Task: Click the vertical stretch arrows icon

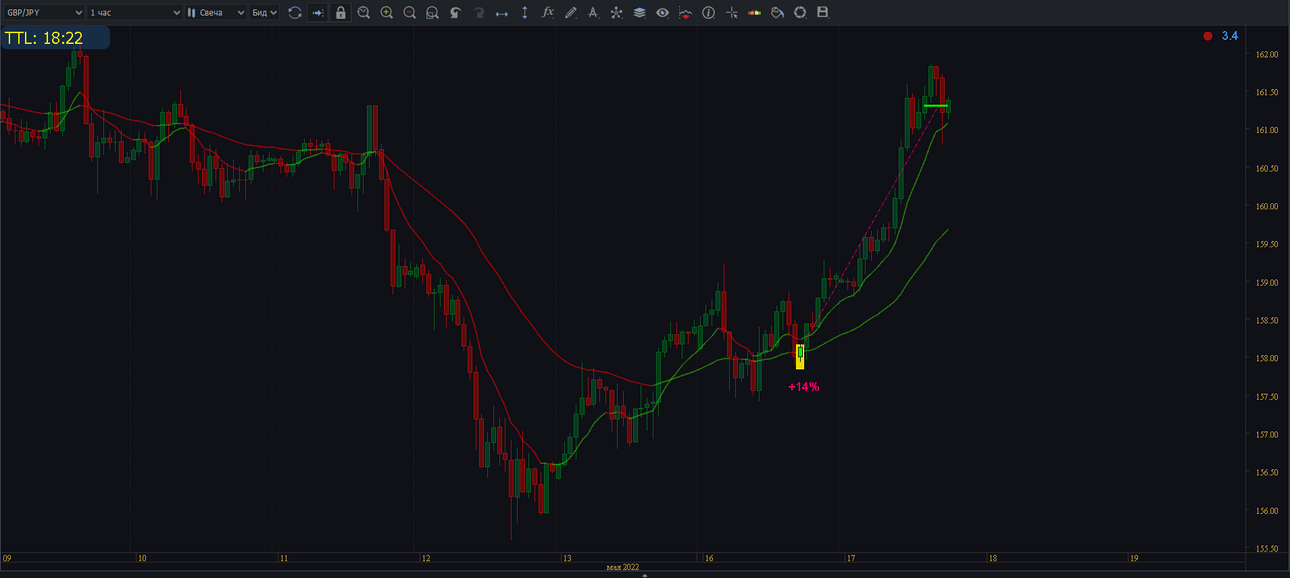Action: click(524, 13)
